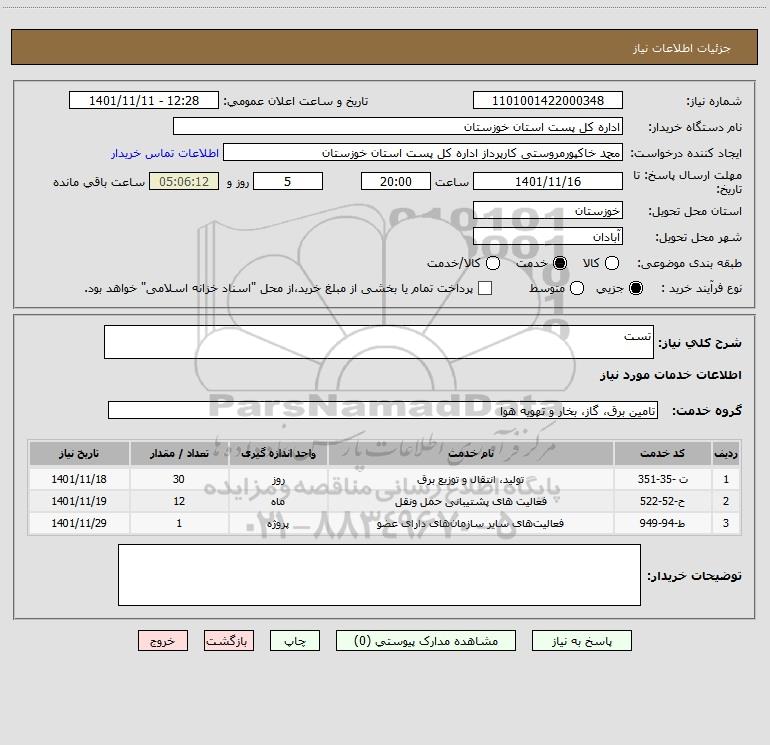The height and width of the screenshot is (745, 770).
Task: Click the unit cell پروژه
Action: point(278,524)
